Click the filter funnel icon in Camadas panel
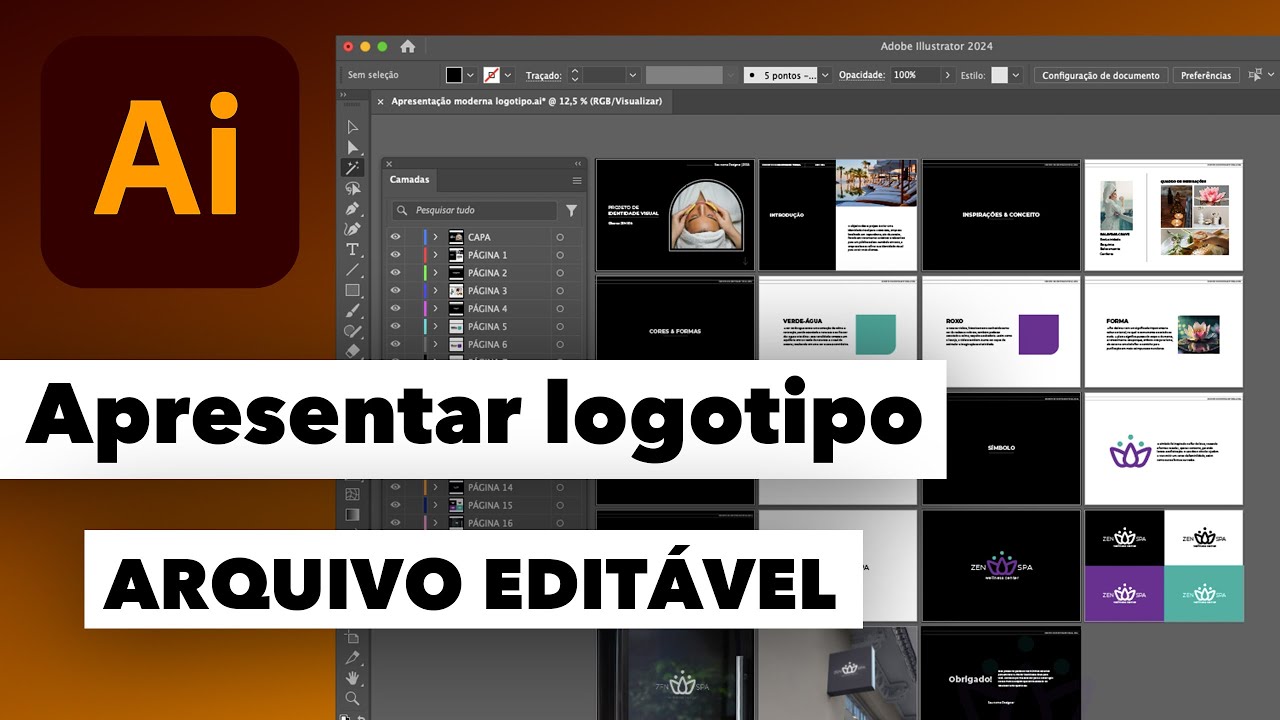 click(x=571, y=210)
